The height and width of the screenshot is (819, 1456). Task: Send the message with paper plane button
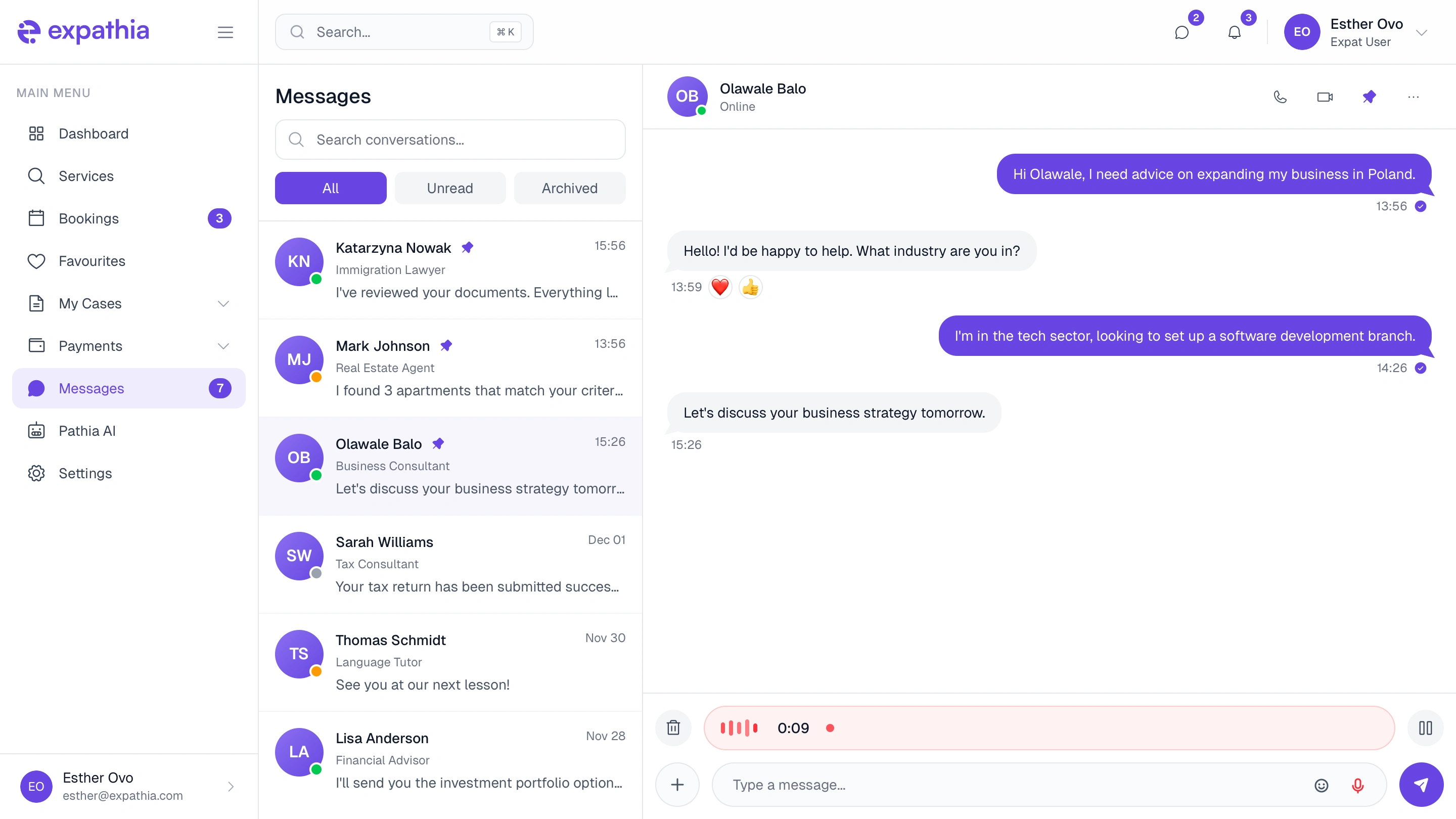click(x=1421, y=784)
